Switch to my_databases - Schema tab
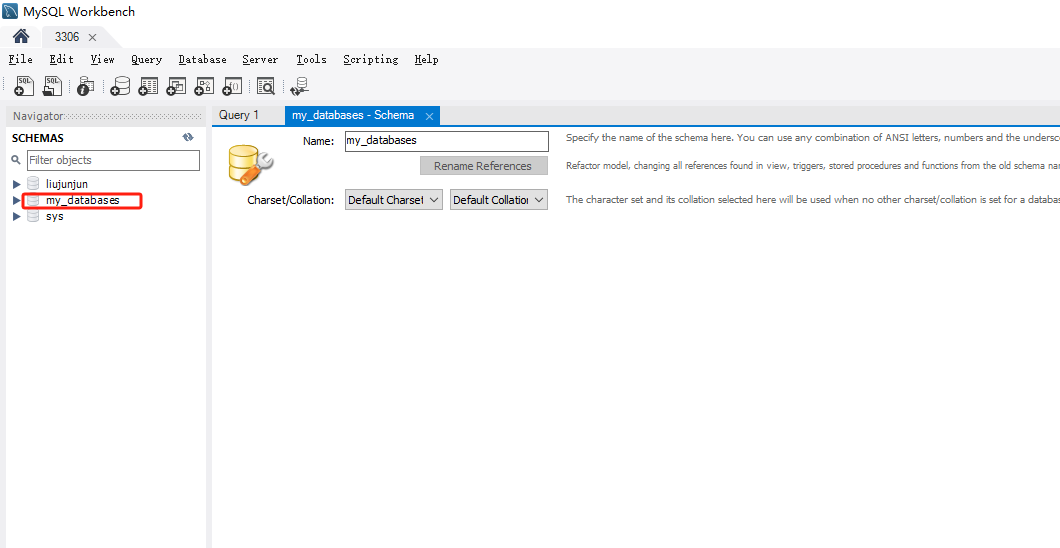 click(x=353, y=116)
